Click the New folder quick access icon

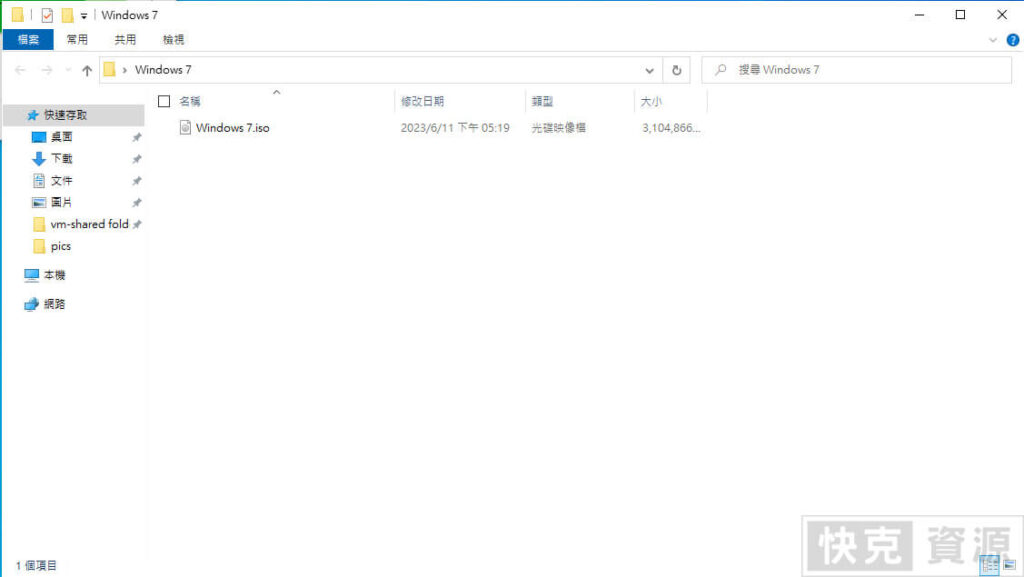[x=67, y=15]
